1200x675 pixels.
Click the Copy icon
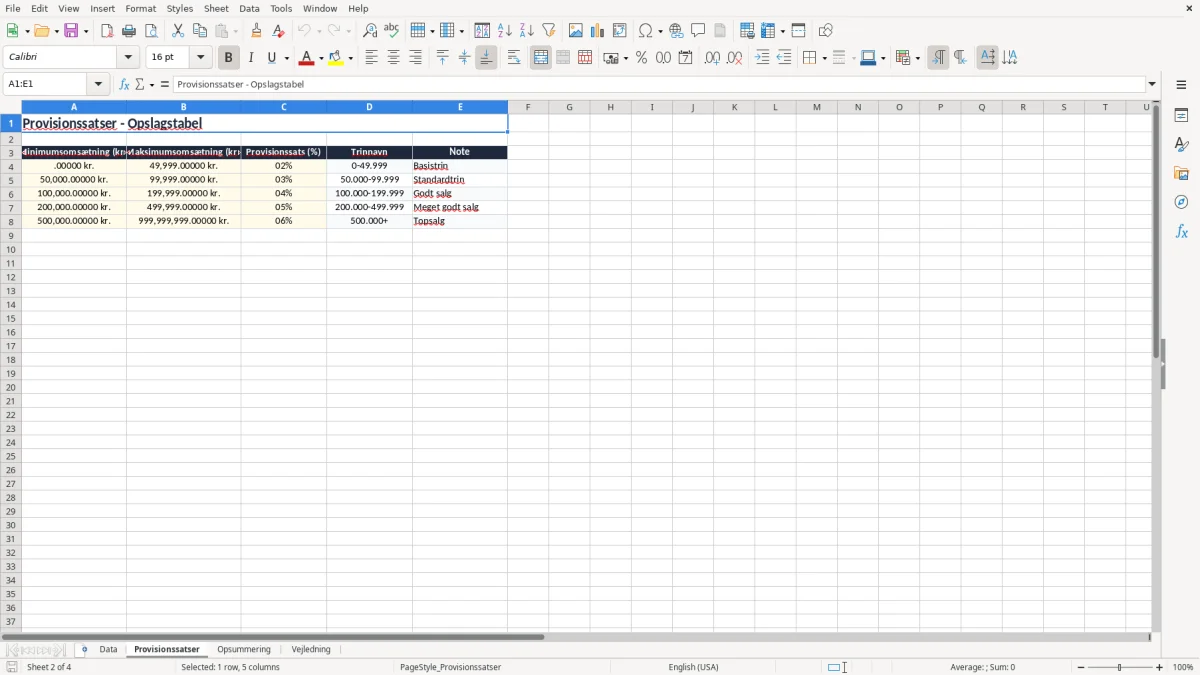(x=200, y=31)
